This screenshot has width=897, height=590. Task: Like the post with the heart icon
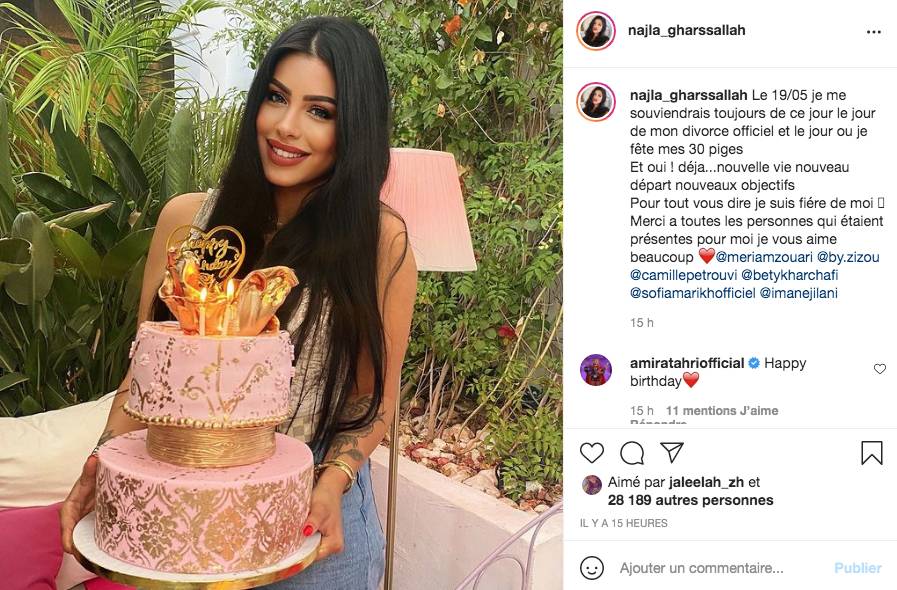pyautogui.click(x=592, y=453)
